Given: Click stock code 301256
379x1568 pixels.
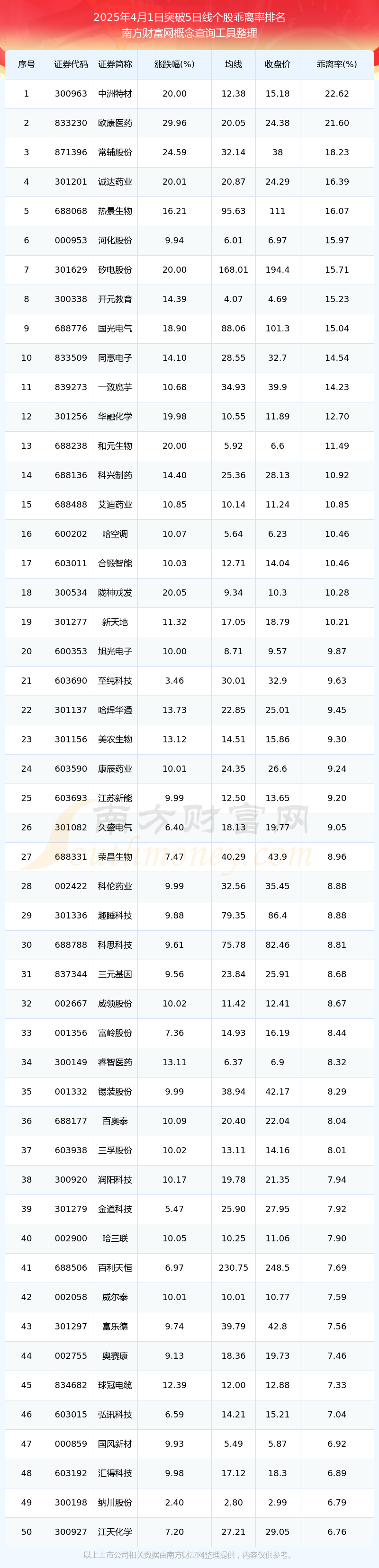Looking at the screenshot, I should click(x=71, y=416).
